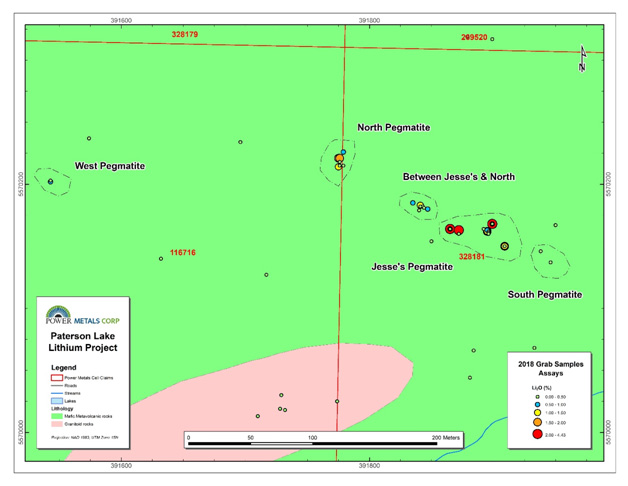The height and width of the screenshot is (486, 628).
Task: Click the Roads line legend symbol
Action: click(56, 385)
